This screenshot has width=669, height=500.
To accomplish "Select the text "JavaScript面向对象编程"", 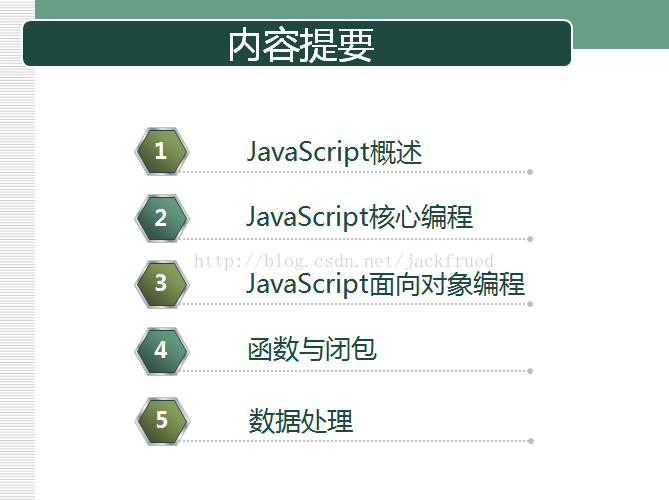I will pyautogui.click(x=385, y=284).
